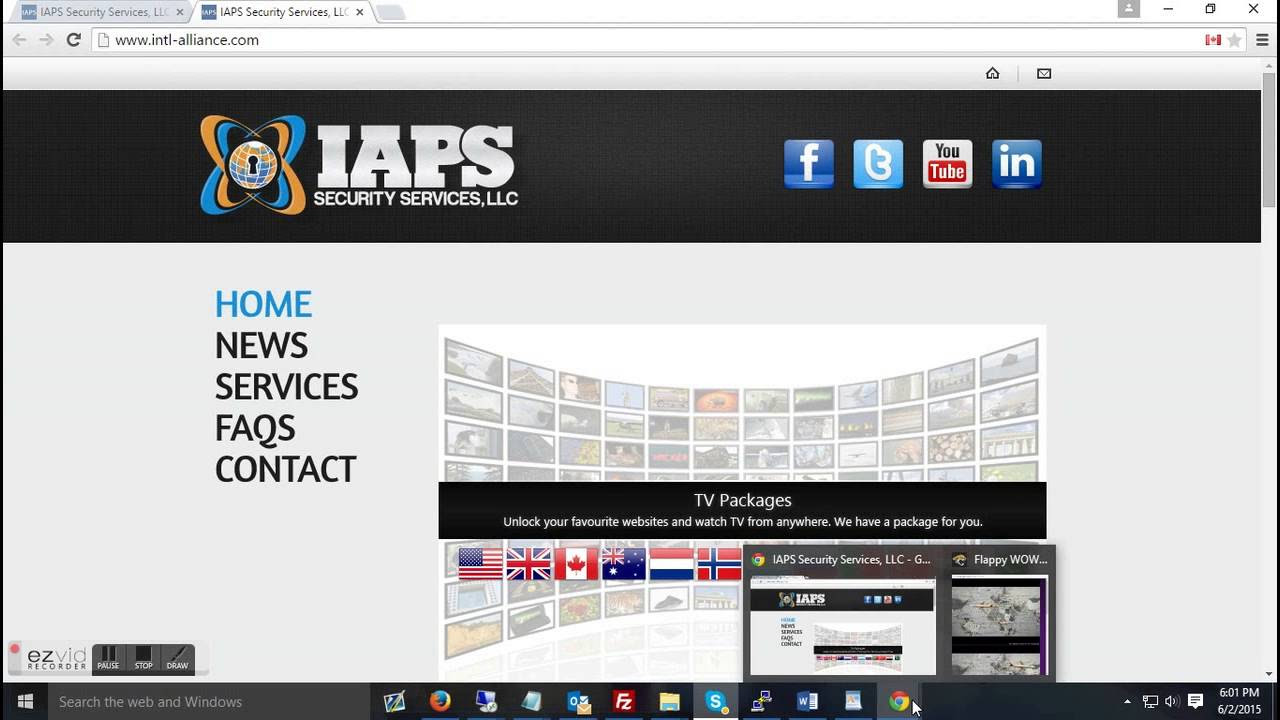Open the IAPS YouTube icon
Viewport: 1280px width, 720px height.
(x=947, y=164)
